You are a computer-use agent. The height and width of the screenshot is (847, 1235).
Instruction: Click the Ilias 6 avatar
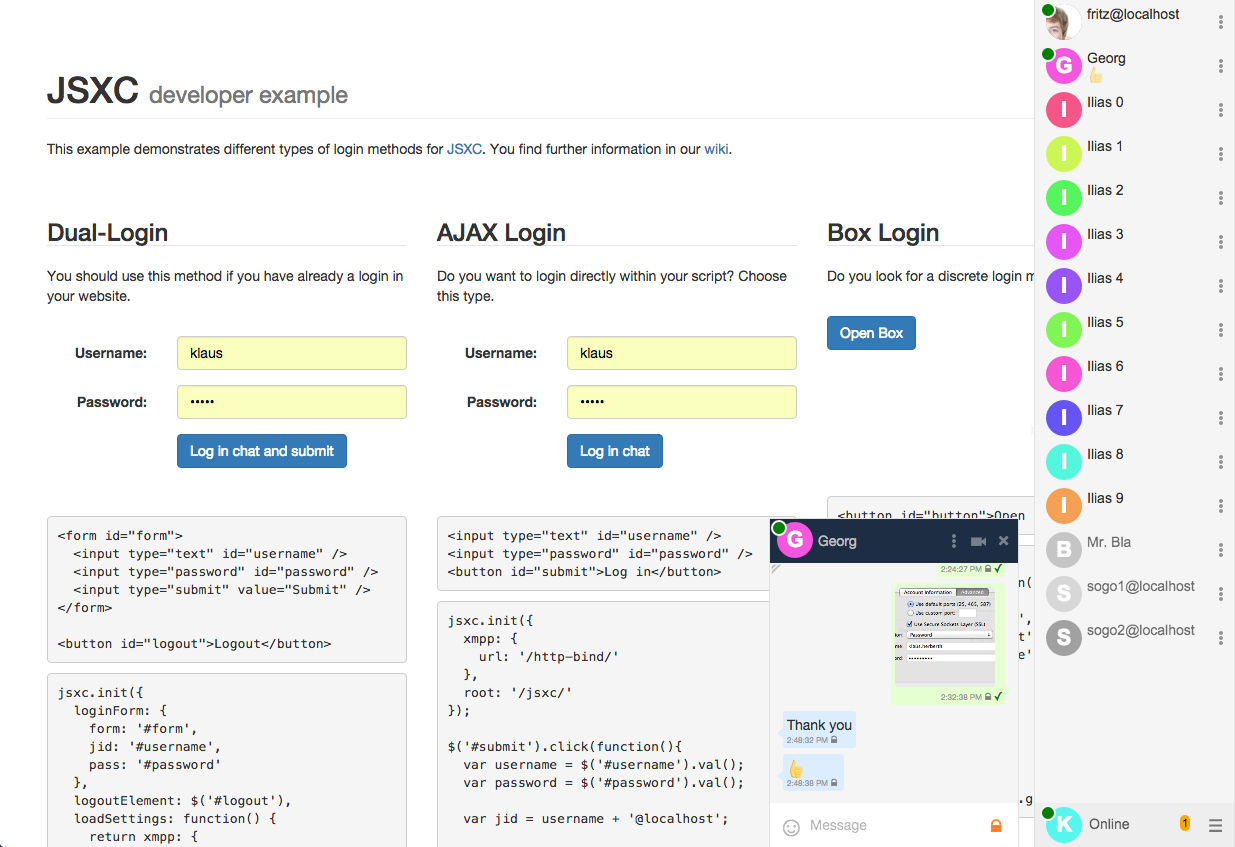pyautogui.click(x=1063, y=374)
